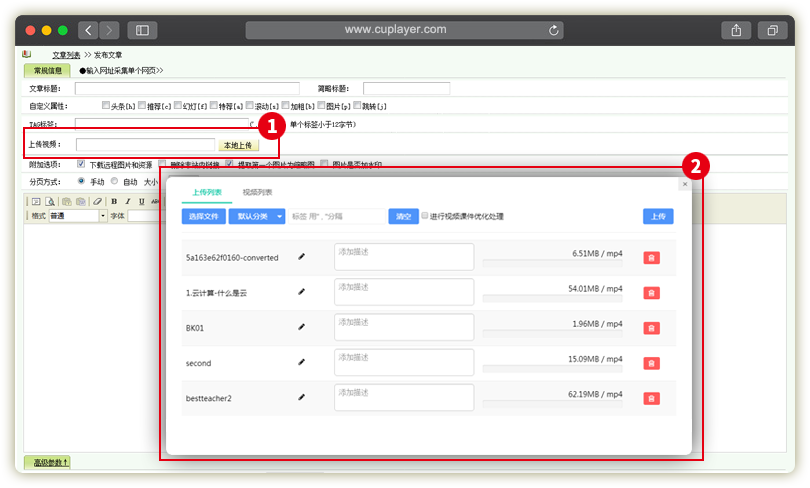The image size is (810, 488).
Task: Reload the page in the address bar
Action: [554, 30]
